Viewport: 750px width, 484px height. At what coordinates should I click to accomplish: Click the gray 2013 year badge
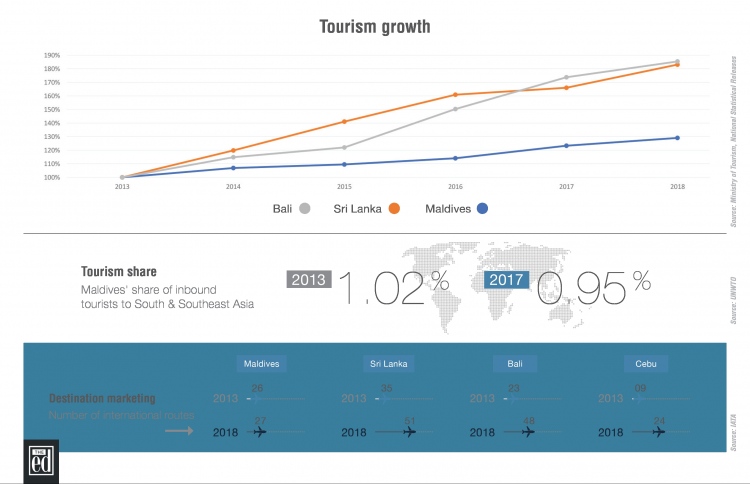point(309,280)
